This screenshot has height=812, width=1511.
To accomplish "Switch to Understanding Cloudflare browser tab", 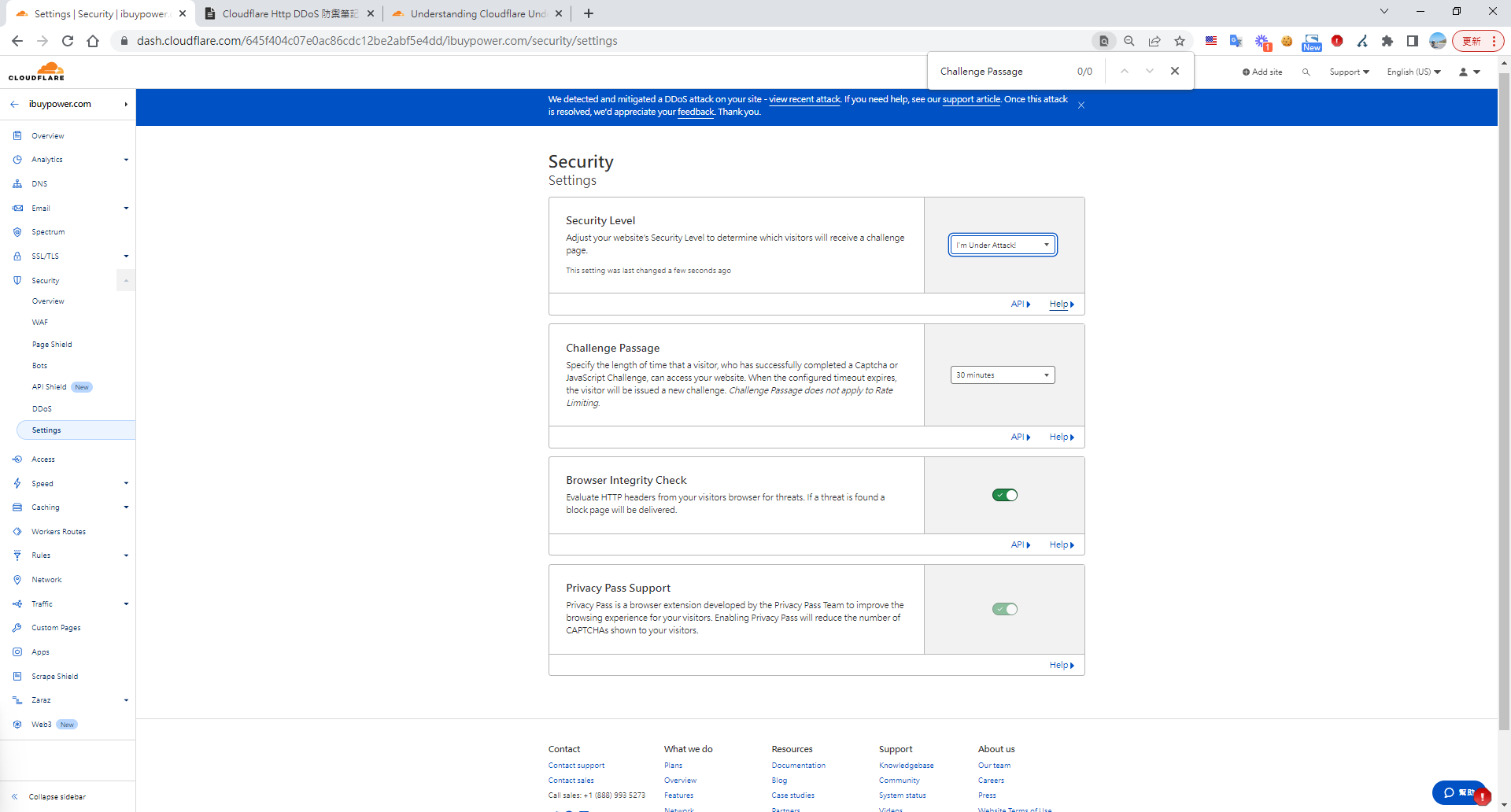I will (x=476, y=13).
